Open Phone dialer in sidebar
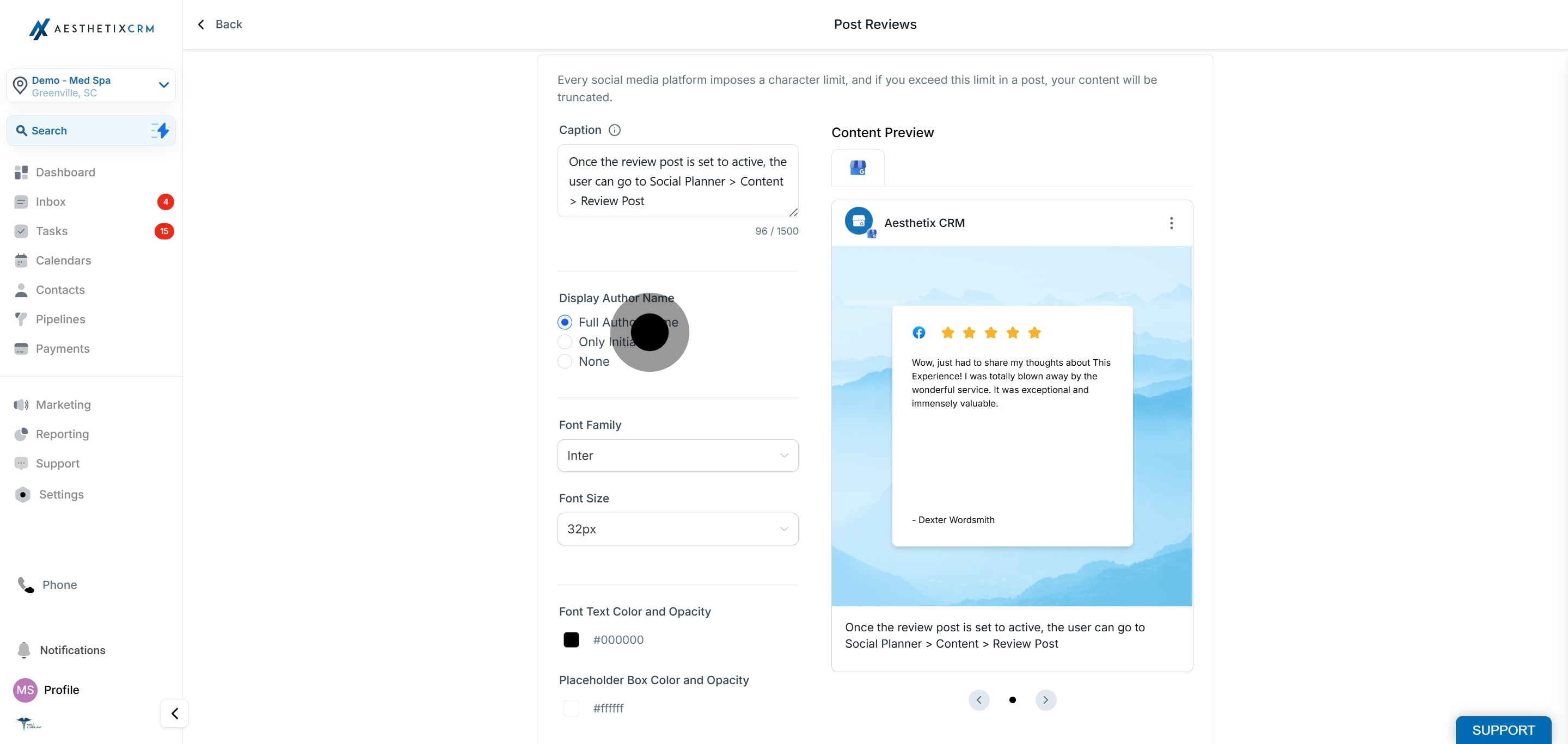This screenshot has height=744, width=1568. coord(47,585)
